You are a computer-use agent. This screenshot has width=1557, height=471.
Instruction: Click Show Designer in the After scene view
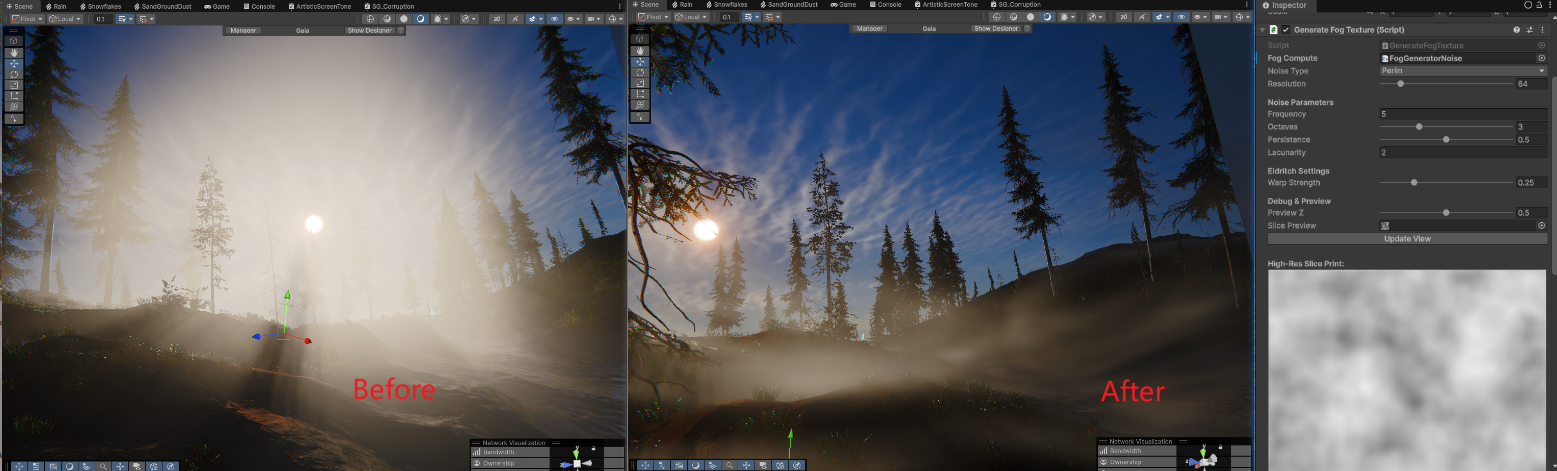pyautogui.click(x=996, y=28)
